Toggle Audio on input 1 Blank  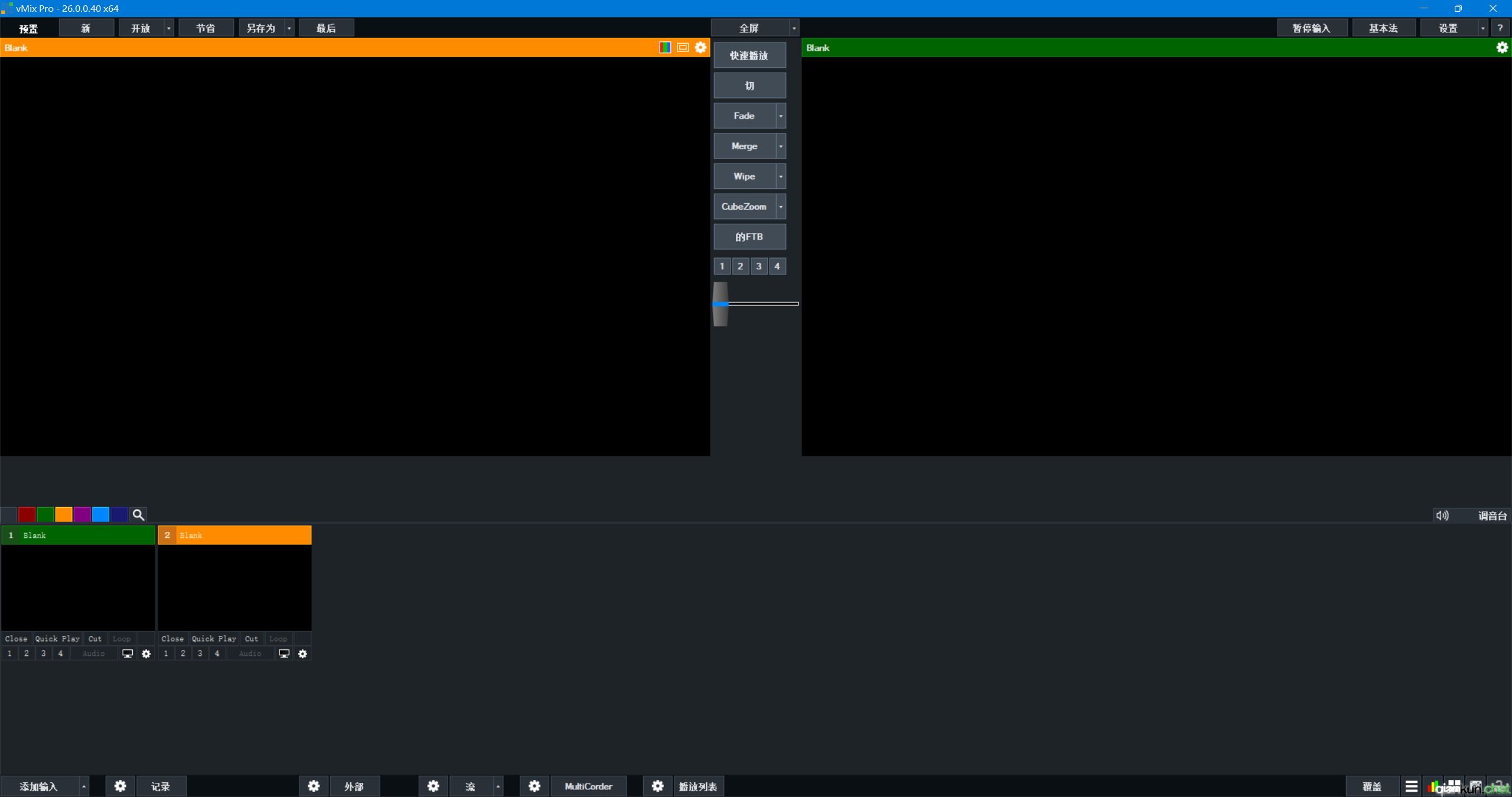click(x=93, y=654)
